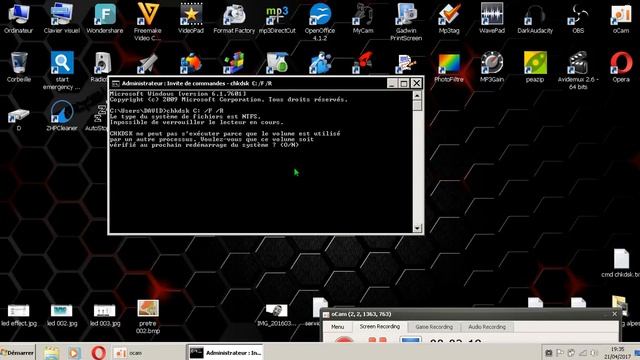The height and width of the screenshot is (360, 640).
Task: Open the Opera desktop shortcut
Action: pyautogui.click(x=621, y=68)
